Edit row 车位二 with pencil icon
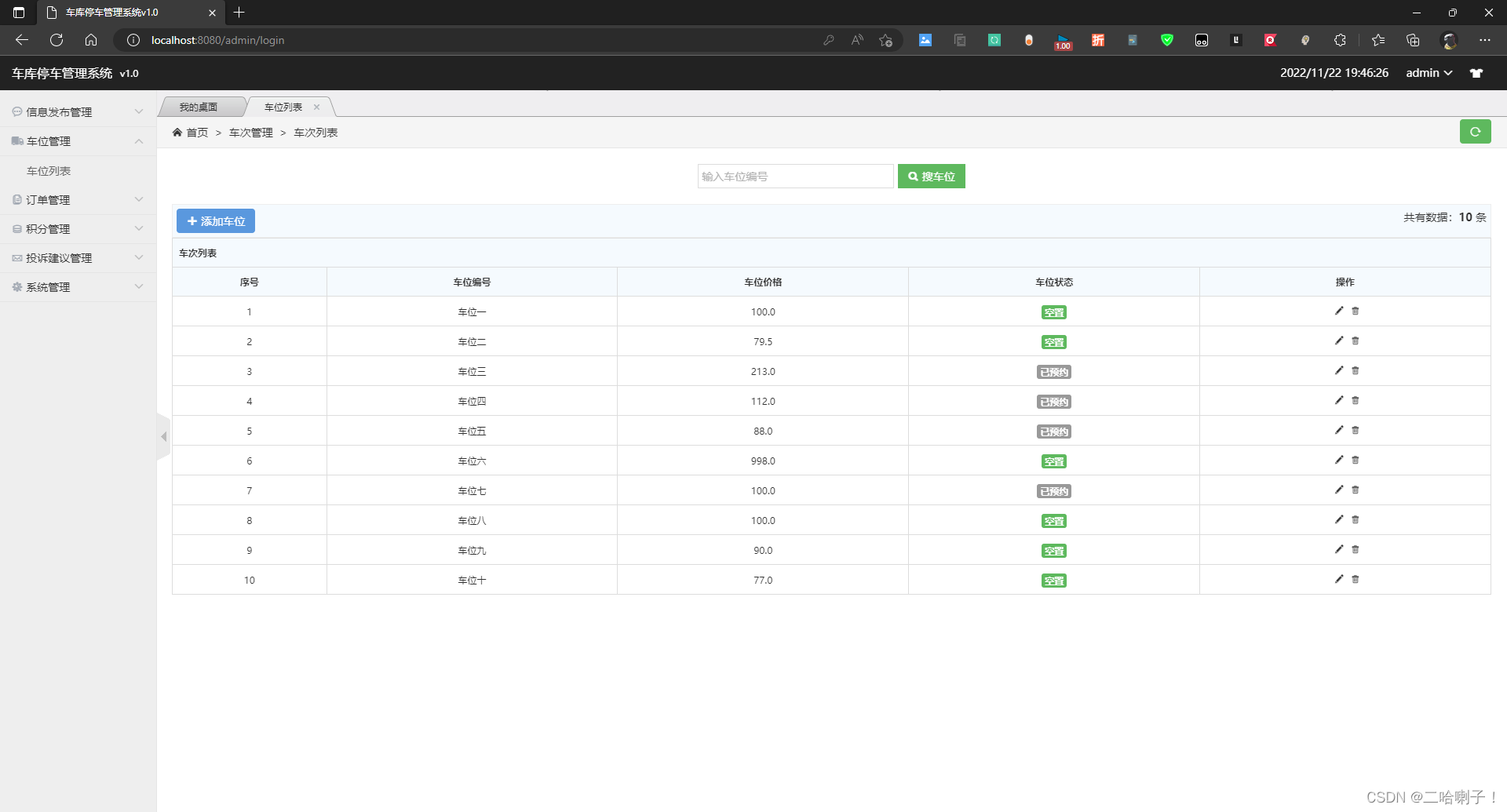1507x812 pixels. click(1339, 340)
